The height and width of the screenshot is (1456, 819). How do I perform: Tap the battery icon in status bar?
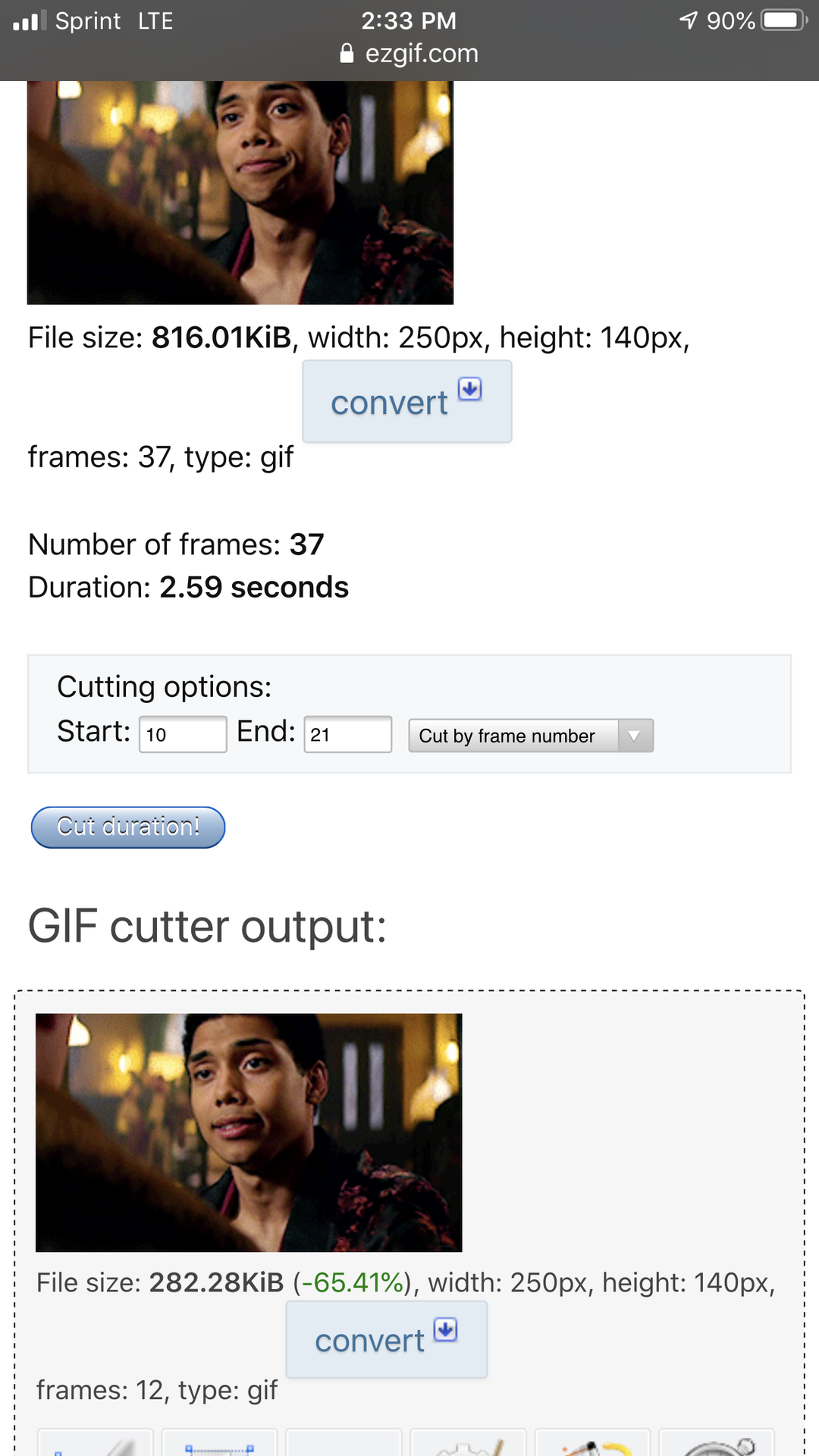click(x=784, y=20)
